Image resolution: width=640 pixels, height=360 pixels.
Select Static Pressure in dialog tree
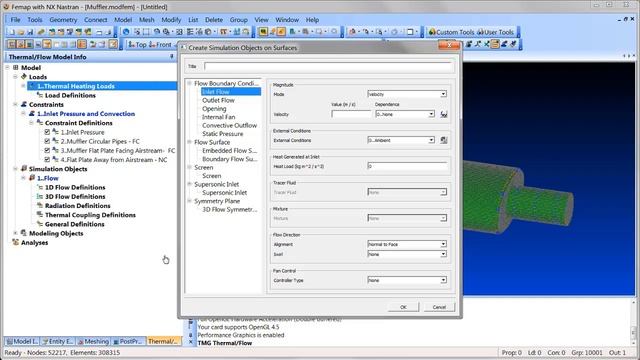coord(222,134)
